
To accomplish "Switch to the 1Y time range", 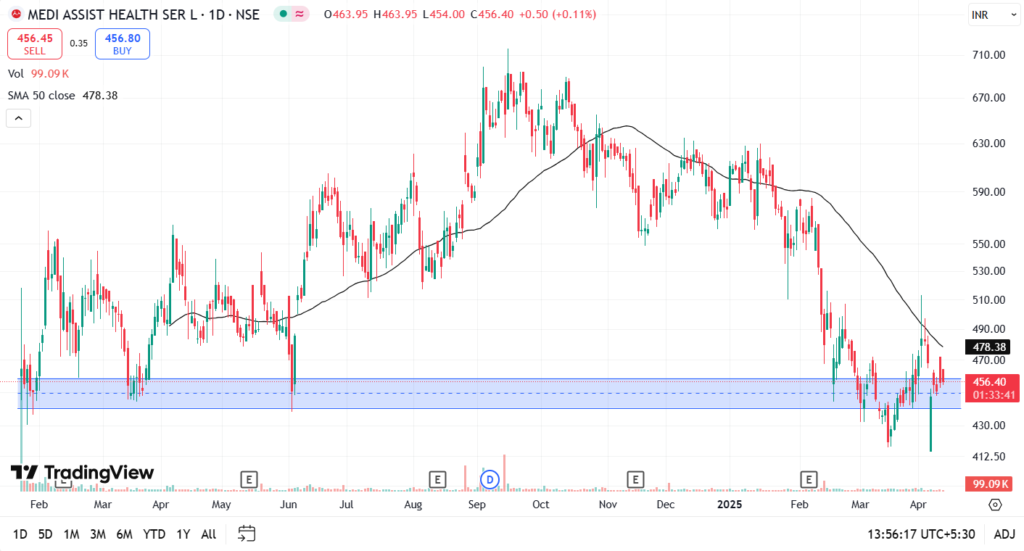I will coord(184,534).
